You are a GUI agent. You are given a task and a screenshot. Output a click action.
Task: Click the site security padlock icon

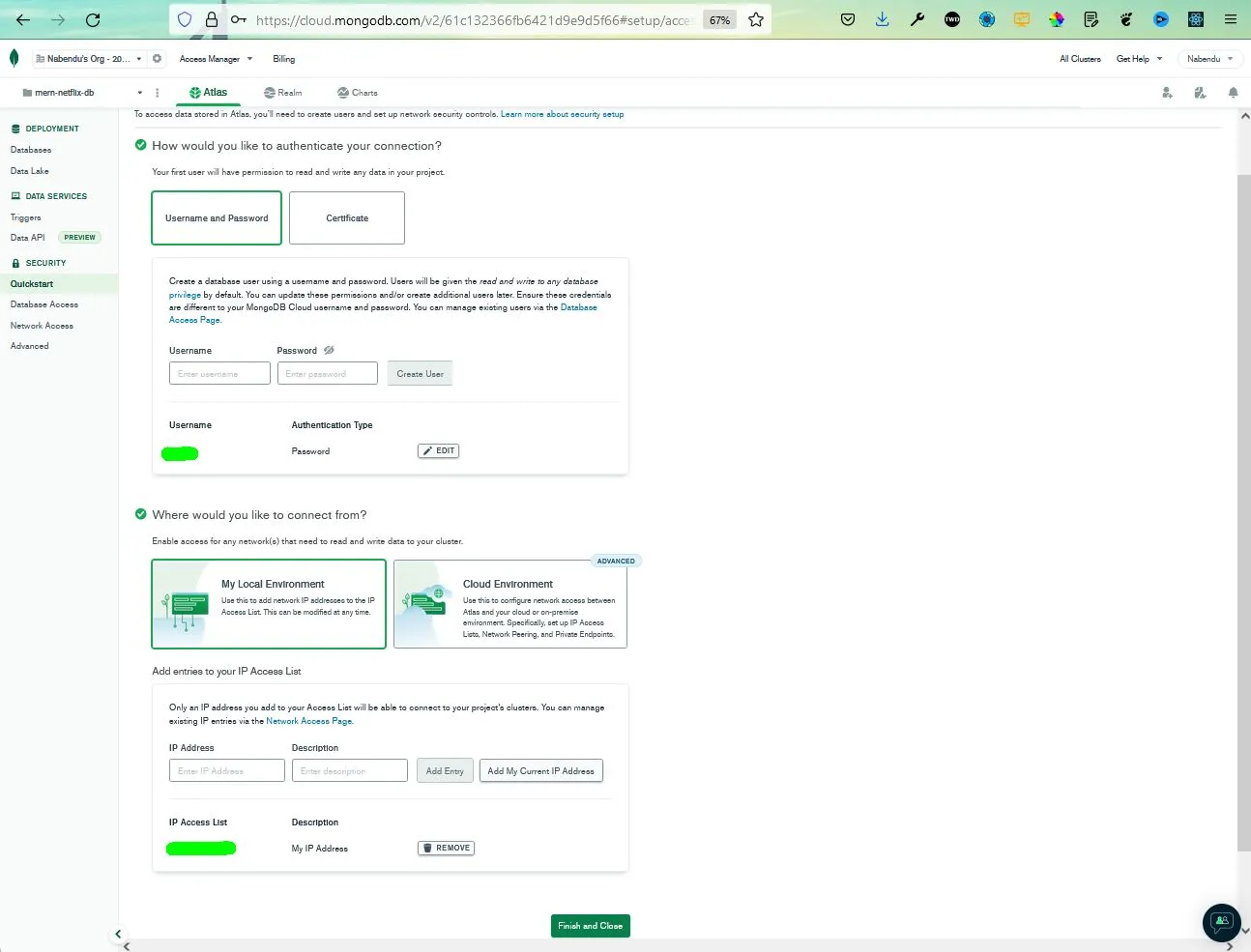(x=212, y=19)
